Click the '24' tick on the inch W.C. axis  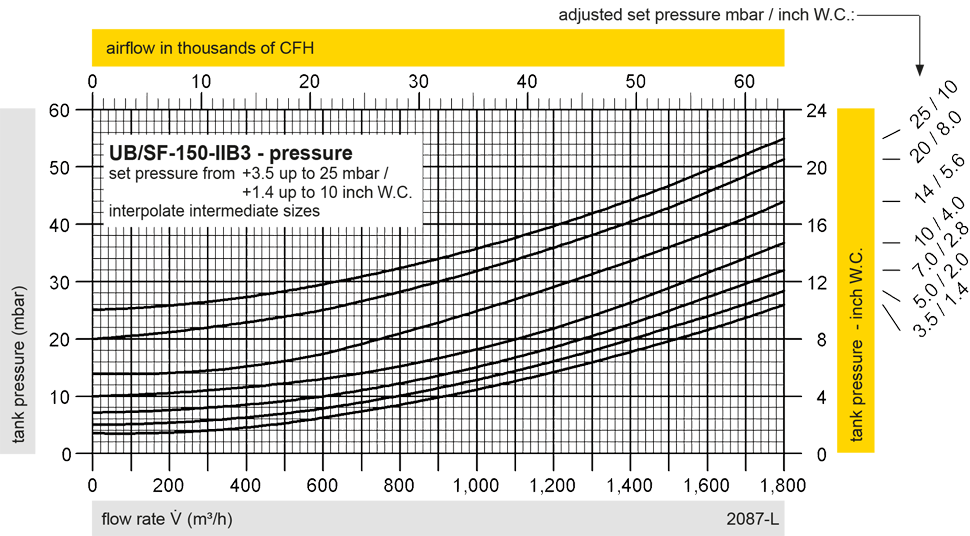pos(816,110)
